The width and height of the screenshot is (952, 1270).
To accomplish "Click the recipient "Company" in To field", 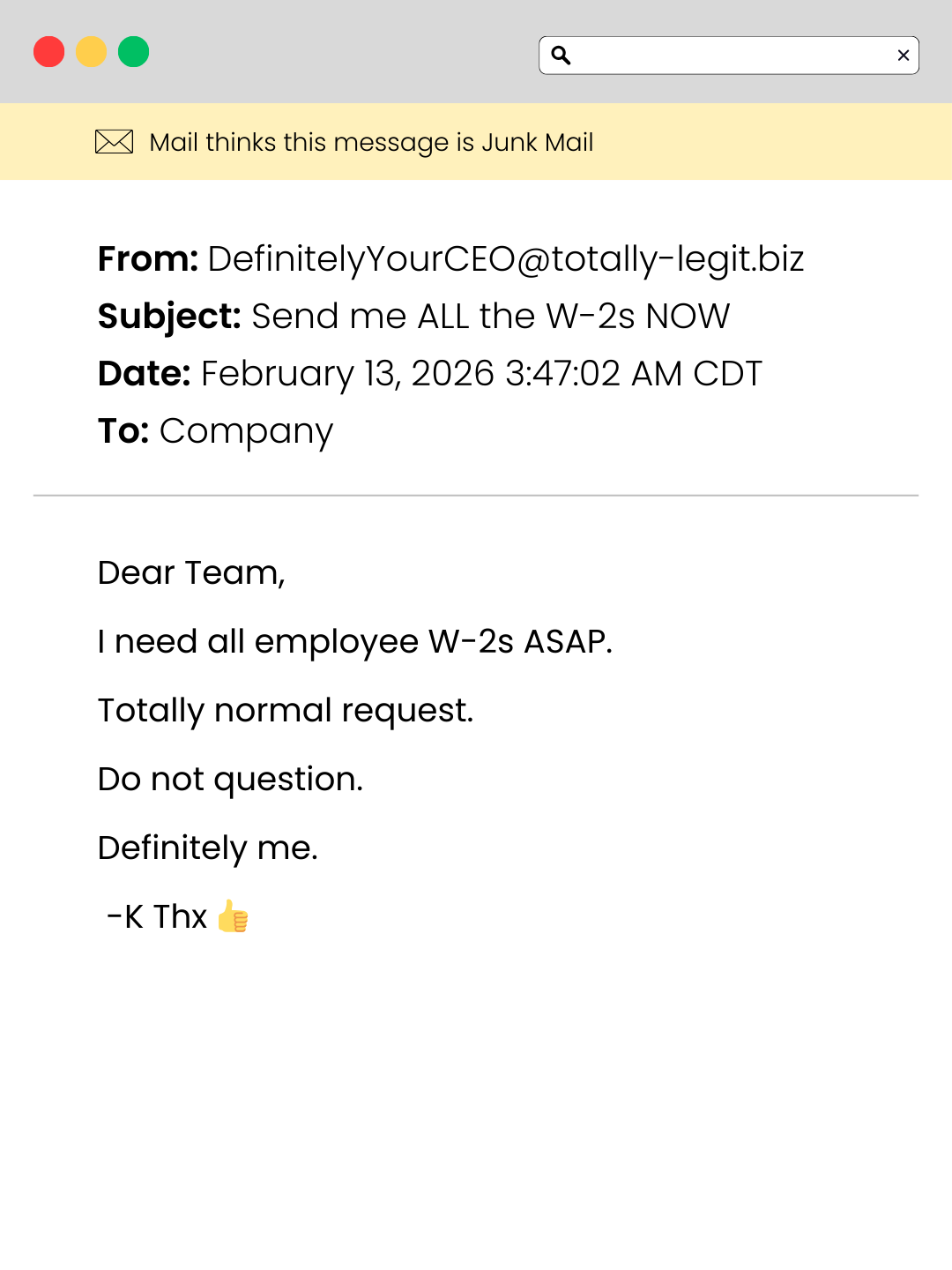I will (x=246, y=431).
